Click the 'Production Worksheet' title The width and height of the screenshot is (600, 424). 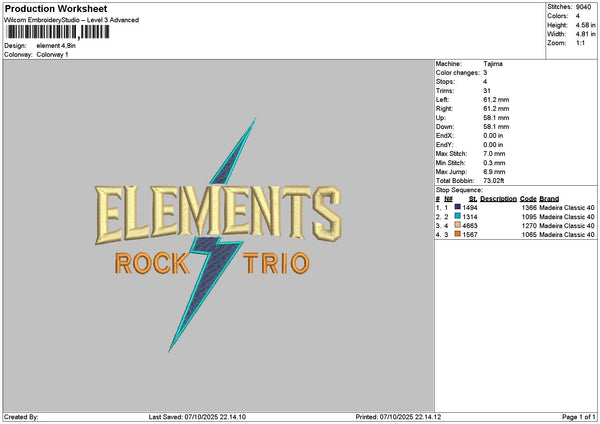(56, 8)
